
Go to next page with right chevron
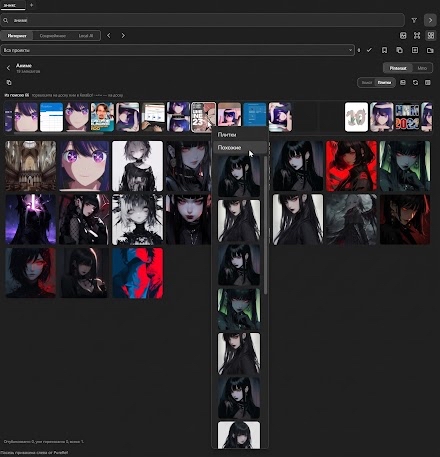pyautogui.click(x=123, y=35)
